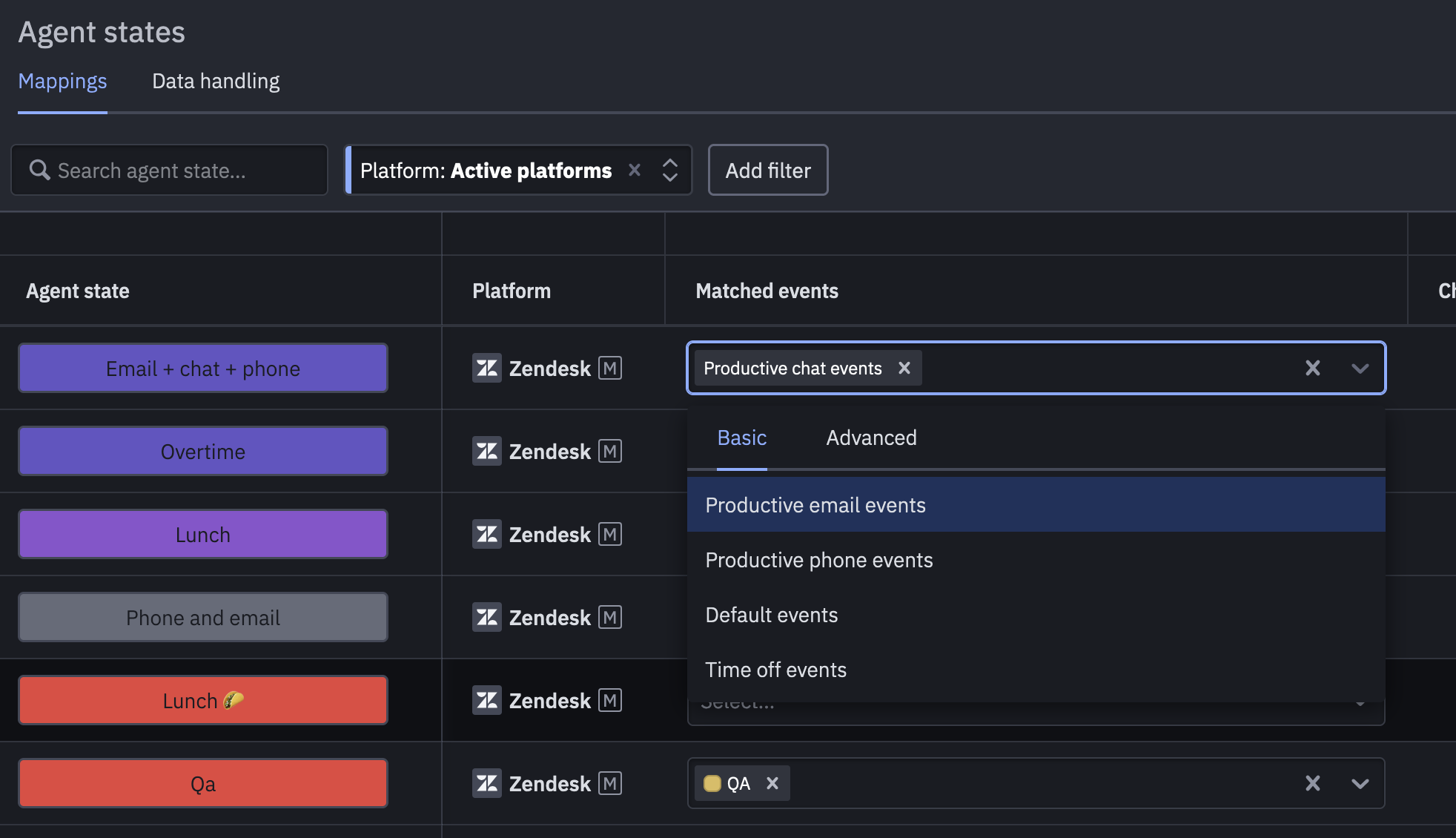Viewport: 1456px width, 838px height.
Task: Click the yellow dot on the QA tag
Action: point(713,783)
